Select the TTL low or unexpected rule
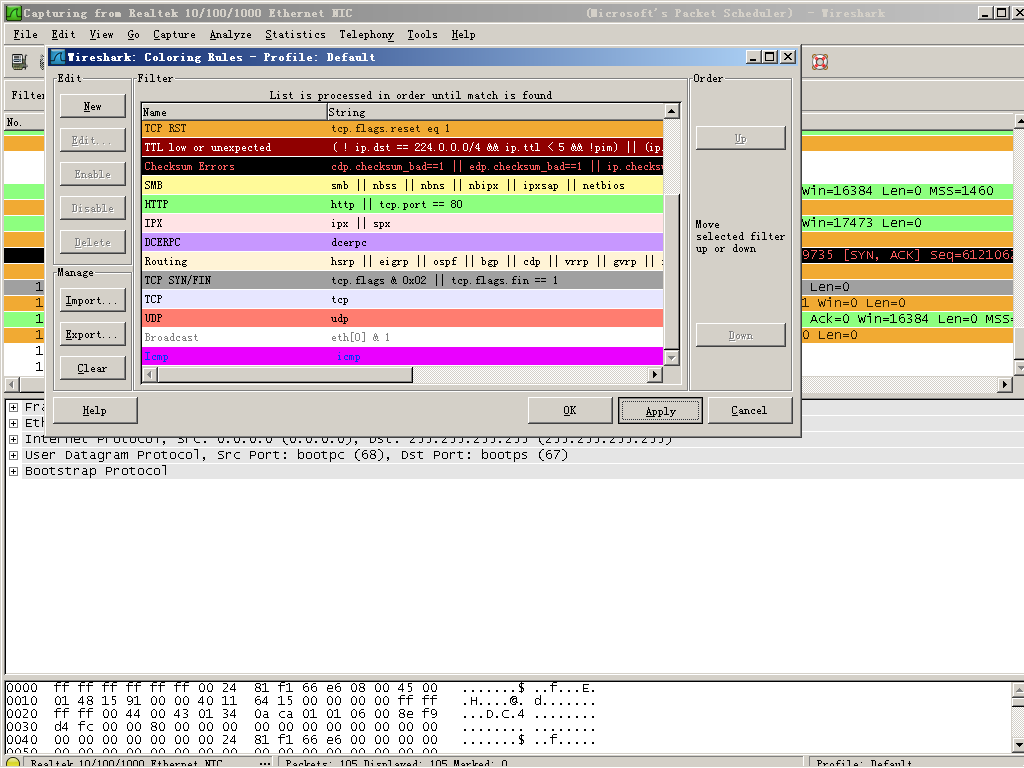 point(402,148)
